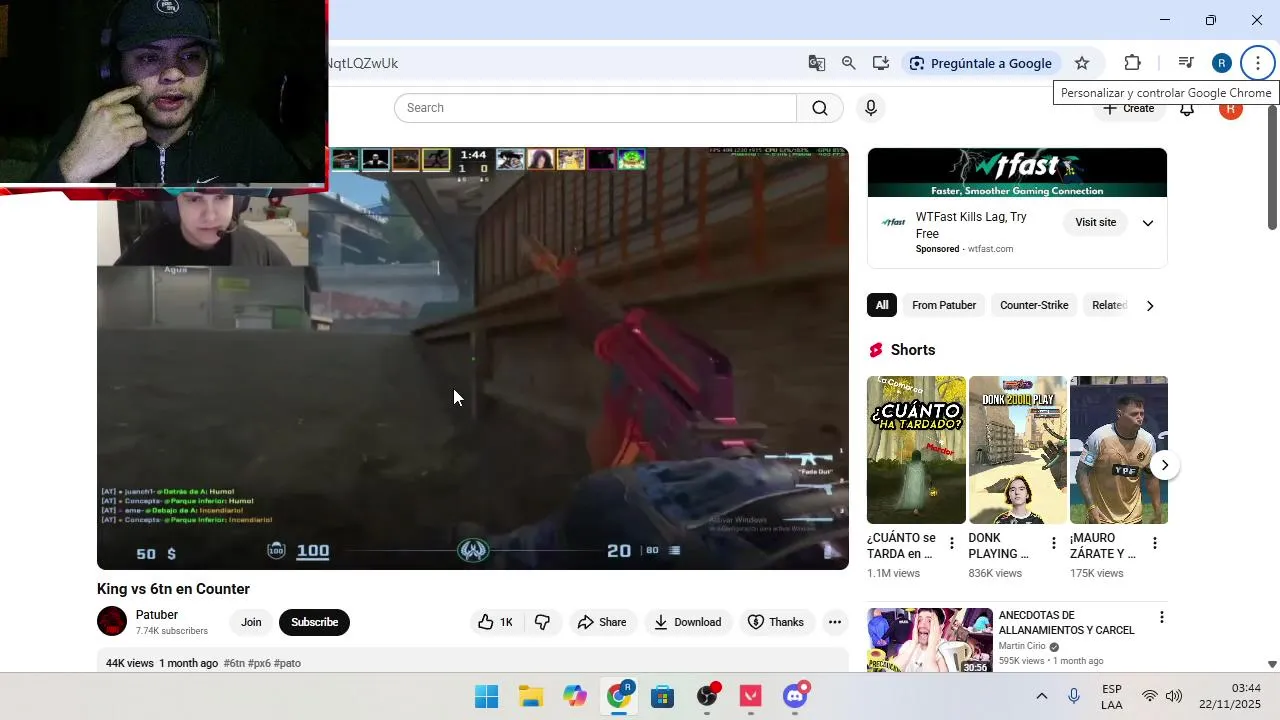
Task: Click the Download button
Action: click(x=688, y=622)
